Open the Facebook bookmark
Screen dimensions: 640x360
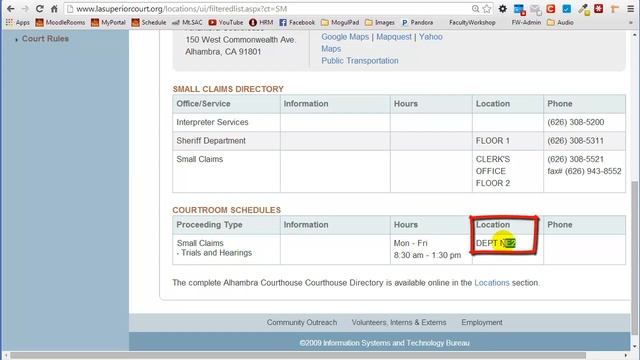297,22
